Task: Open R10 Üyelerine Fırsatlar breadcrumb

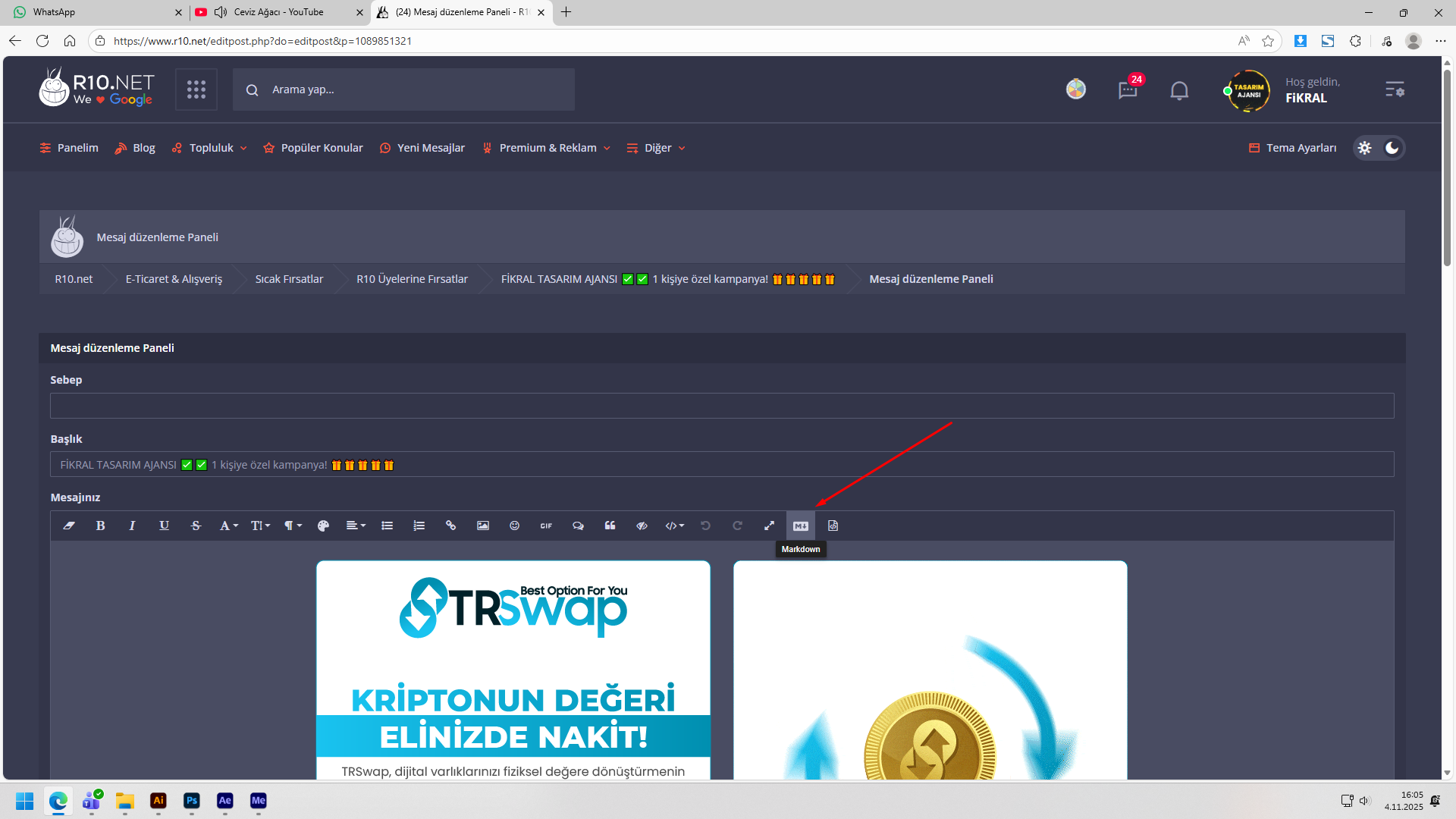Action: [412, 279]
